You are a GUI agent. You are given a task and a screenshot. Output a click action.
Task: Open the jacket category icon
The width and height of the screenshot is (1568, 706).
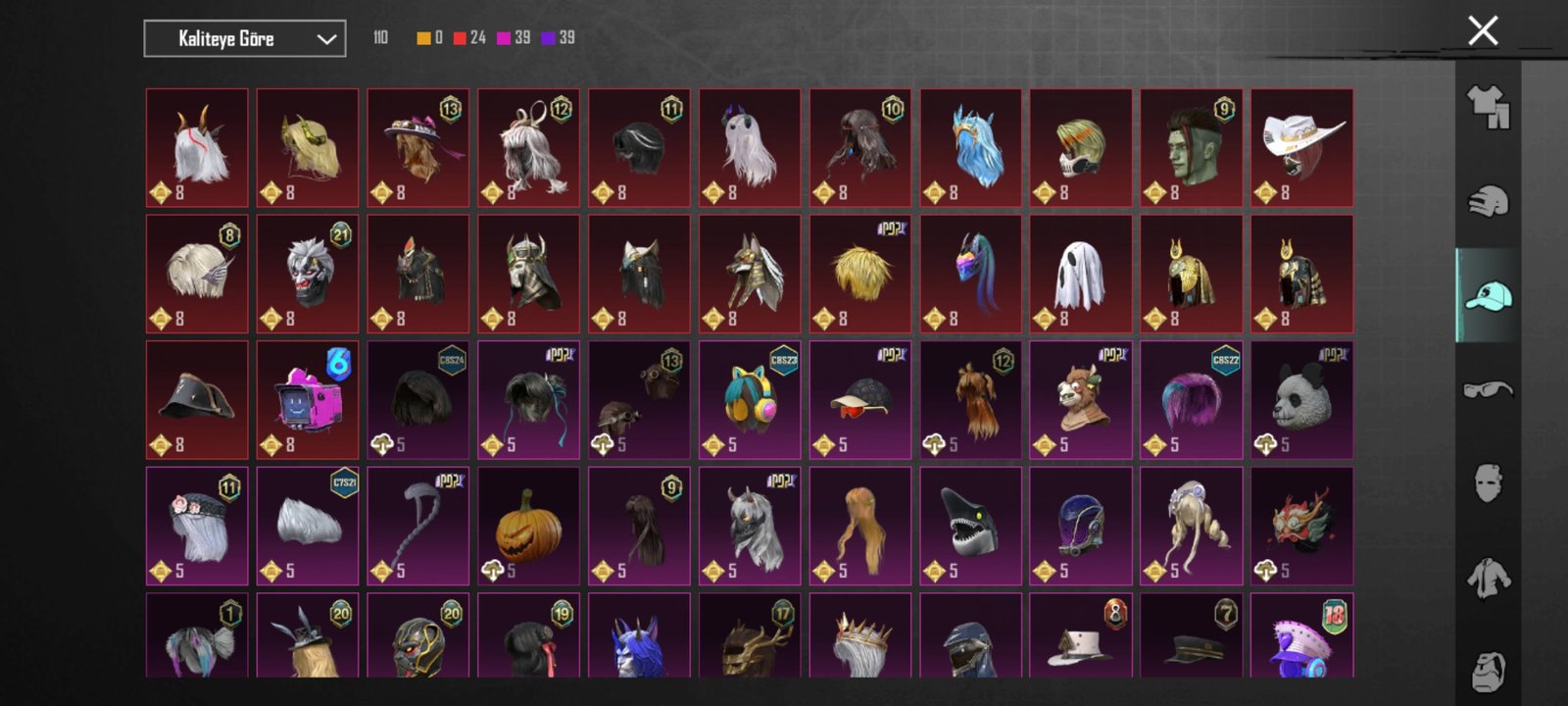click(1488, 578)
